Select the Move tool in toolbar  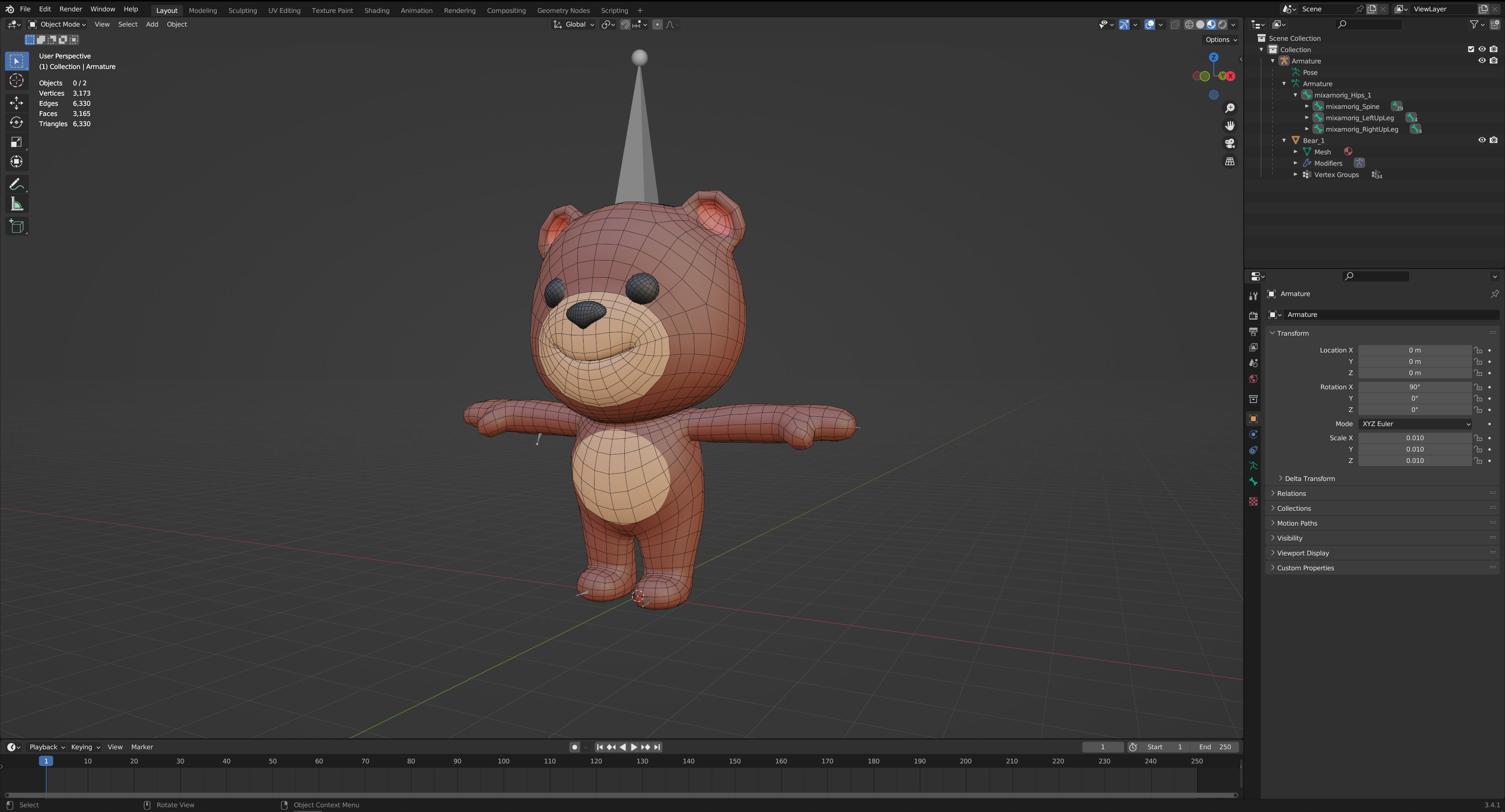(x=16, y=102)
